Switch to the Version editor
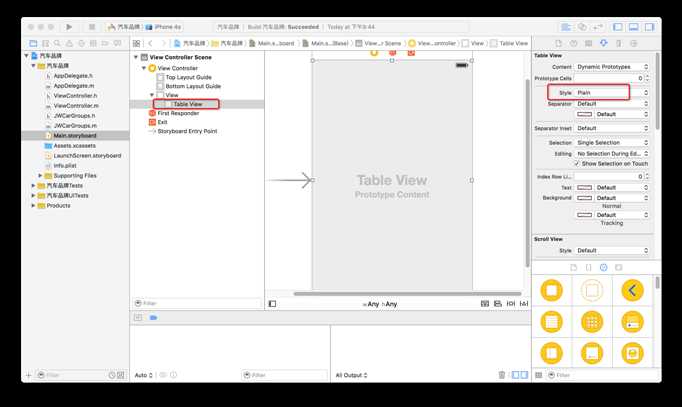682x407 pixels. (598, 27)
